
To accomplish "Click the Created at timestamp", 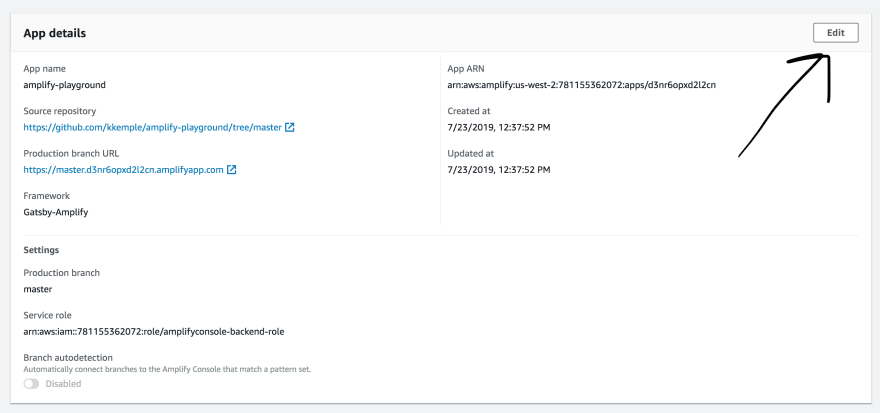I will [499, 127].
